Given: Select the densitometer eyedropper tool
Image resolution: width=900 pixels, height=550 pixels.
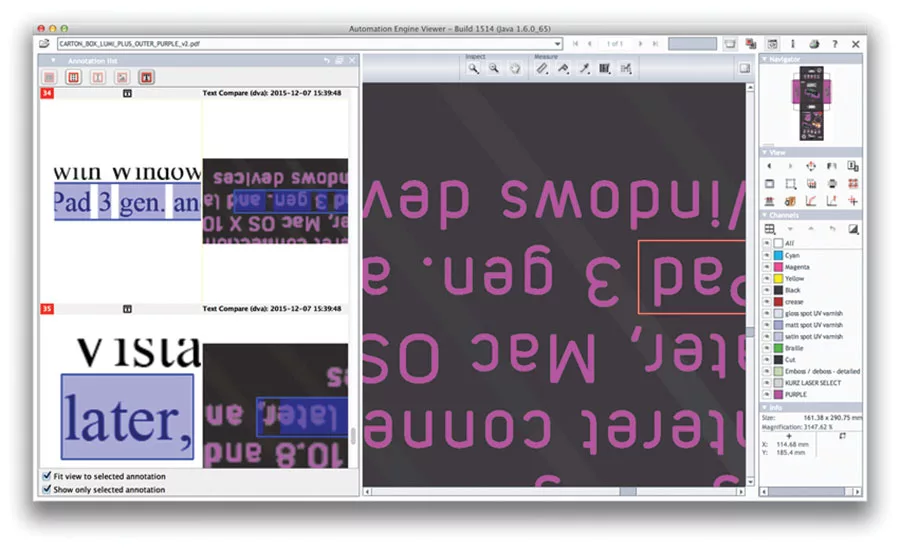Looking at the screenshot, I should point(584,69).
